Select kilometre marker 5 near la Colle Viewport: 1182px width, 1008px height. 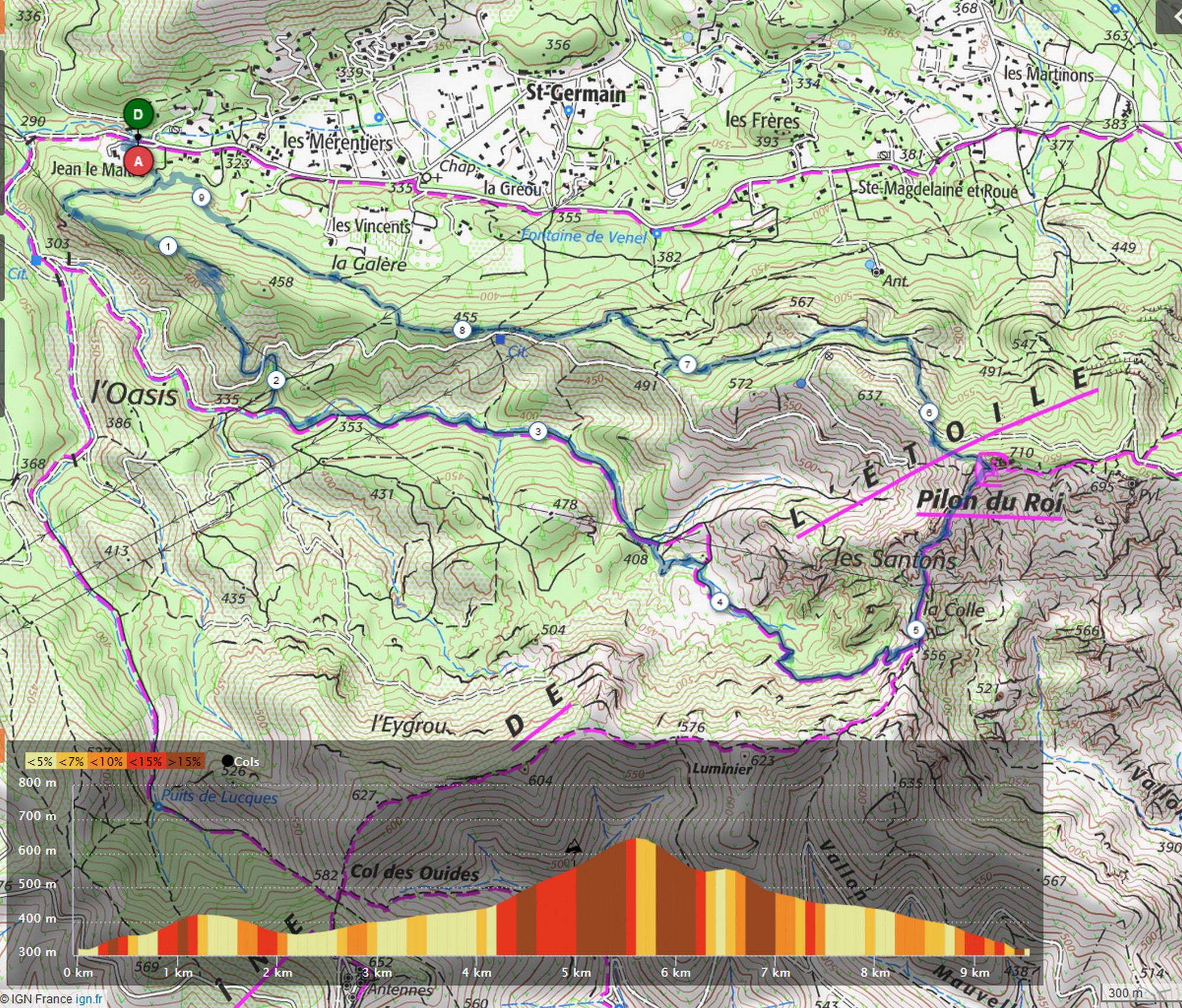[915, 630]
